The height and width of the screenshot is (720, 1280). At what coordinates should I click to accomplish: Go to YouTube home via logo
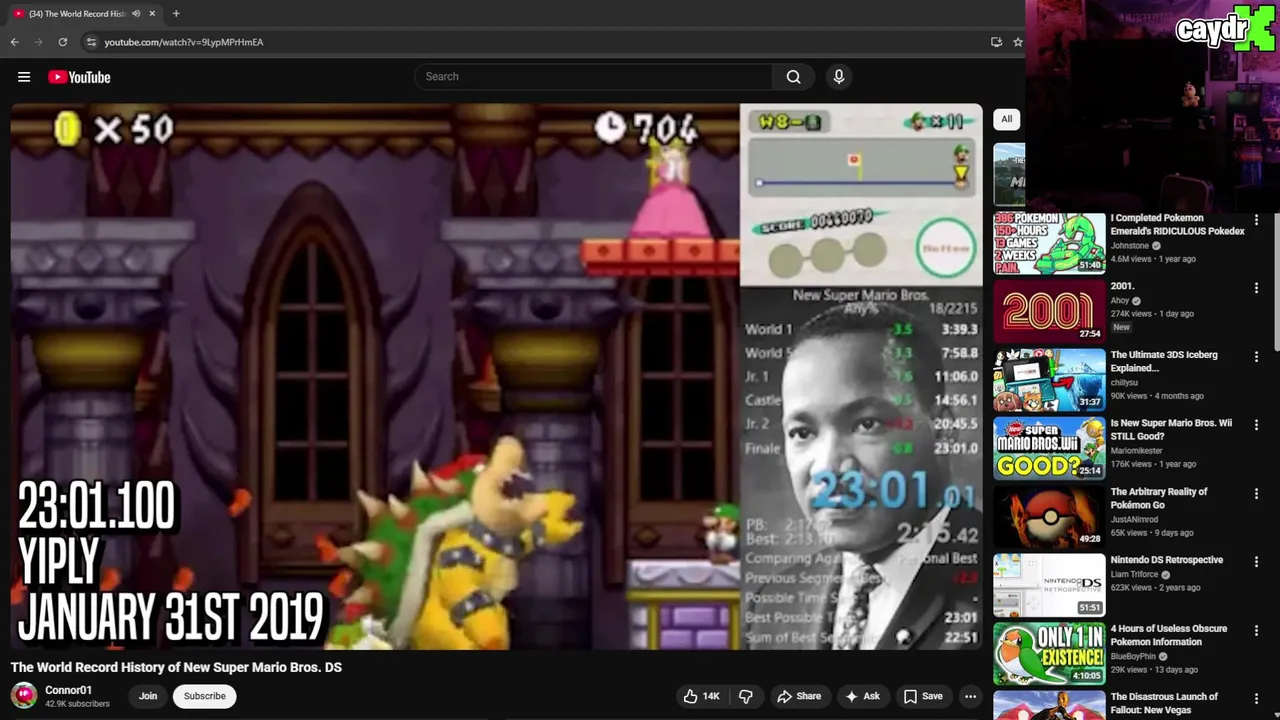click(x=79, y=77)
